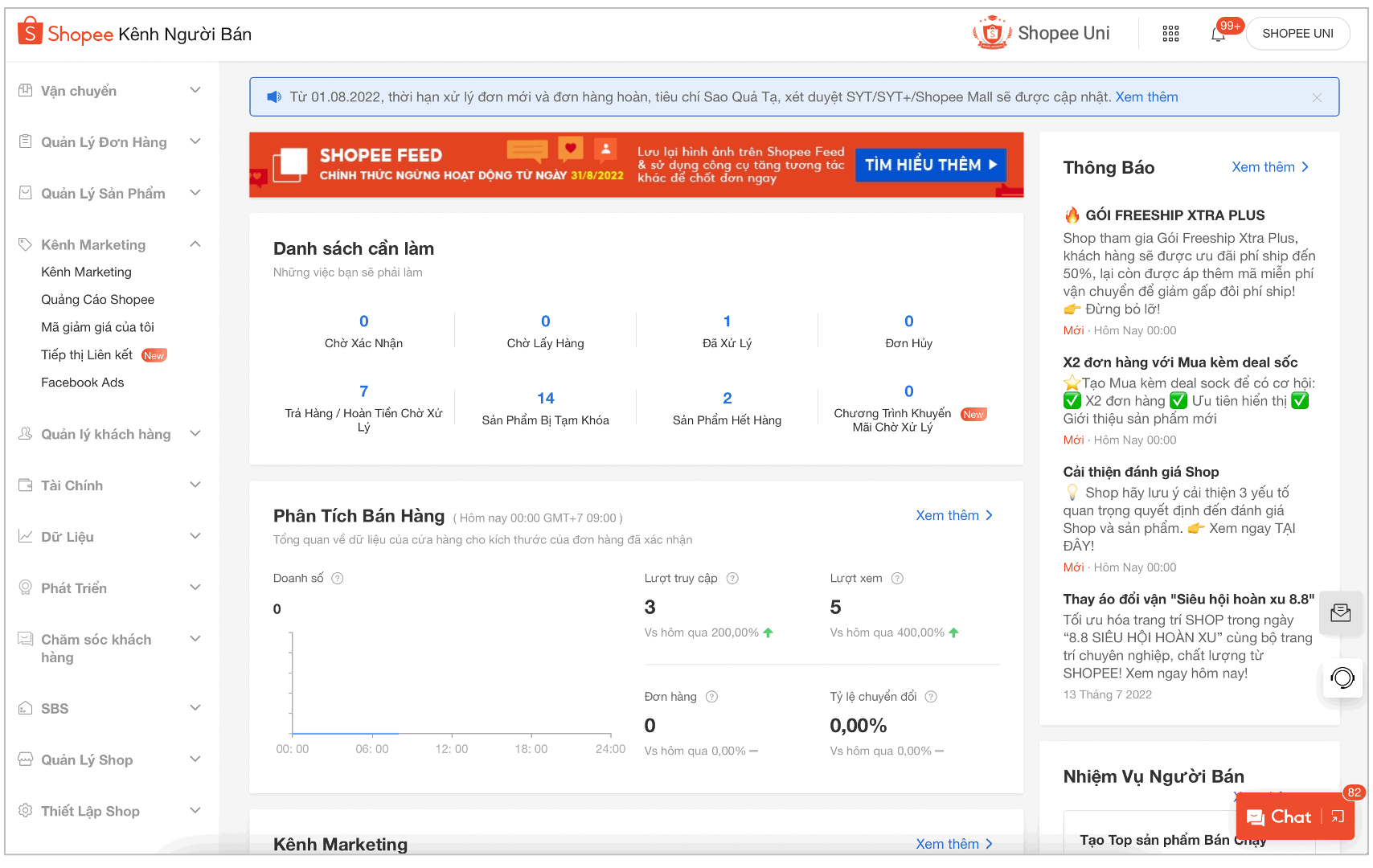Expand the Dữ Liệu section
Image resolution: width=1373 pixels, height=868 pixels.
pyautogui.click(x=195, y=536)
